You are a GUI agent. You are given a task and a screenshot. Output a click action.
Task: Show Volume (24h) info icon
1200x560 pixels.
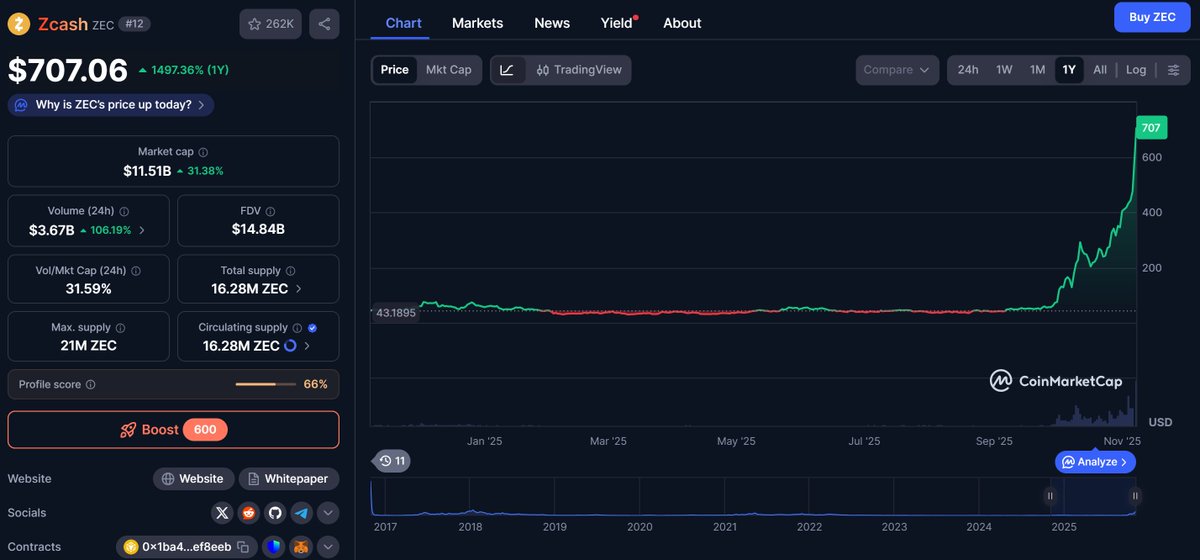(x=124, y=212)
